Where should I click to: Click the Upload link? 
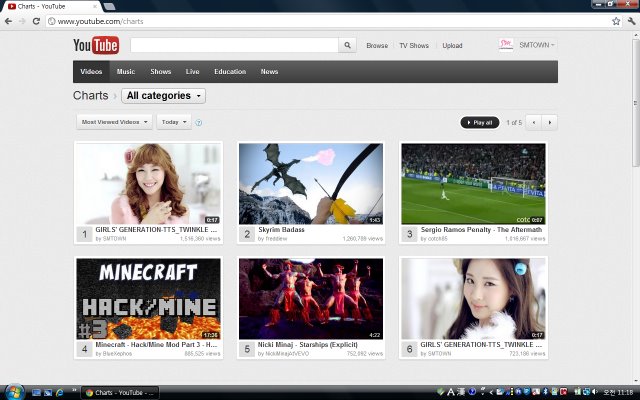point(452,45)
